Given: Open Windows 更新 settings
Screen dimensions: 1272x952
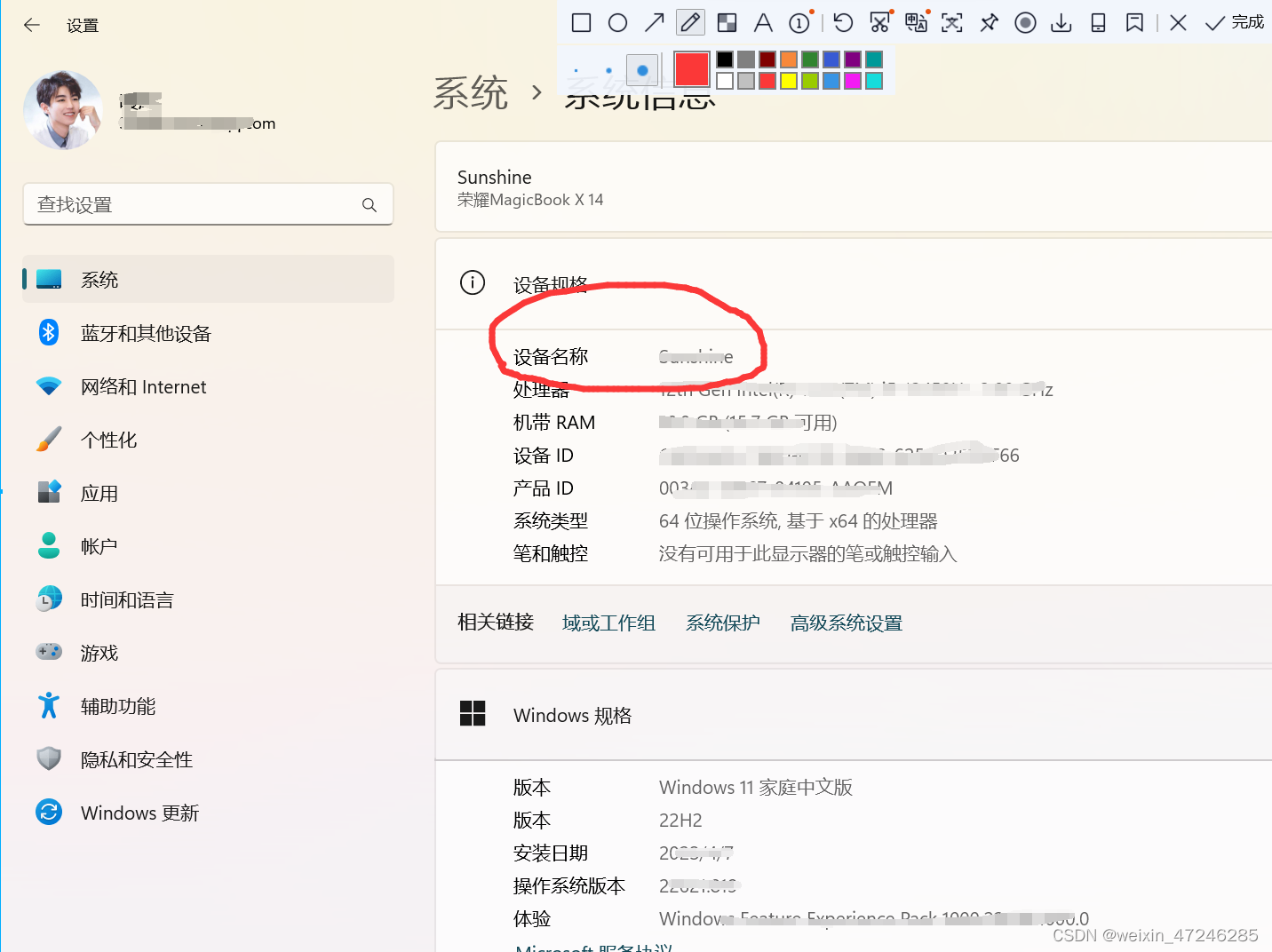Looking at the screenshot, I should pyautogui.click(x=139, y=812).
